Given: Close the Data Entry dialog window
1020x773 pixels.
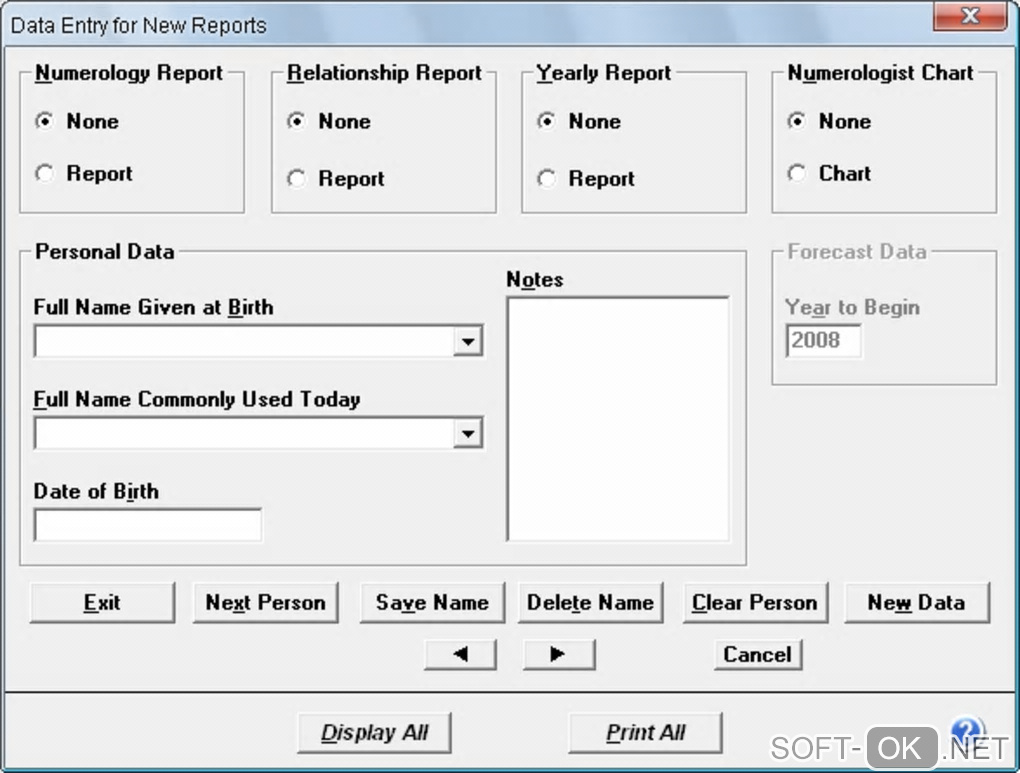Looking at the screenshot, I should click(969, 17).
